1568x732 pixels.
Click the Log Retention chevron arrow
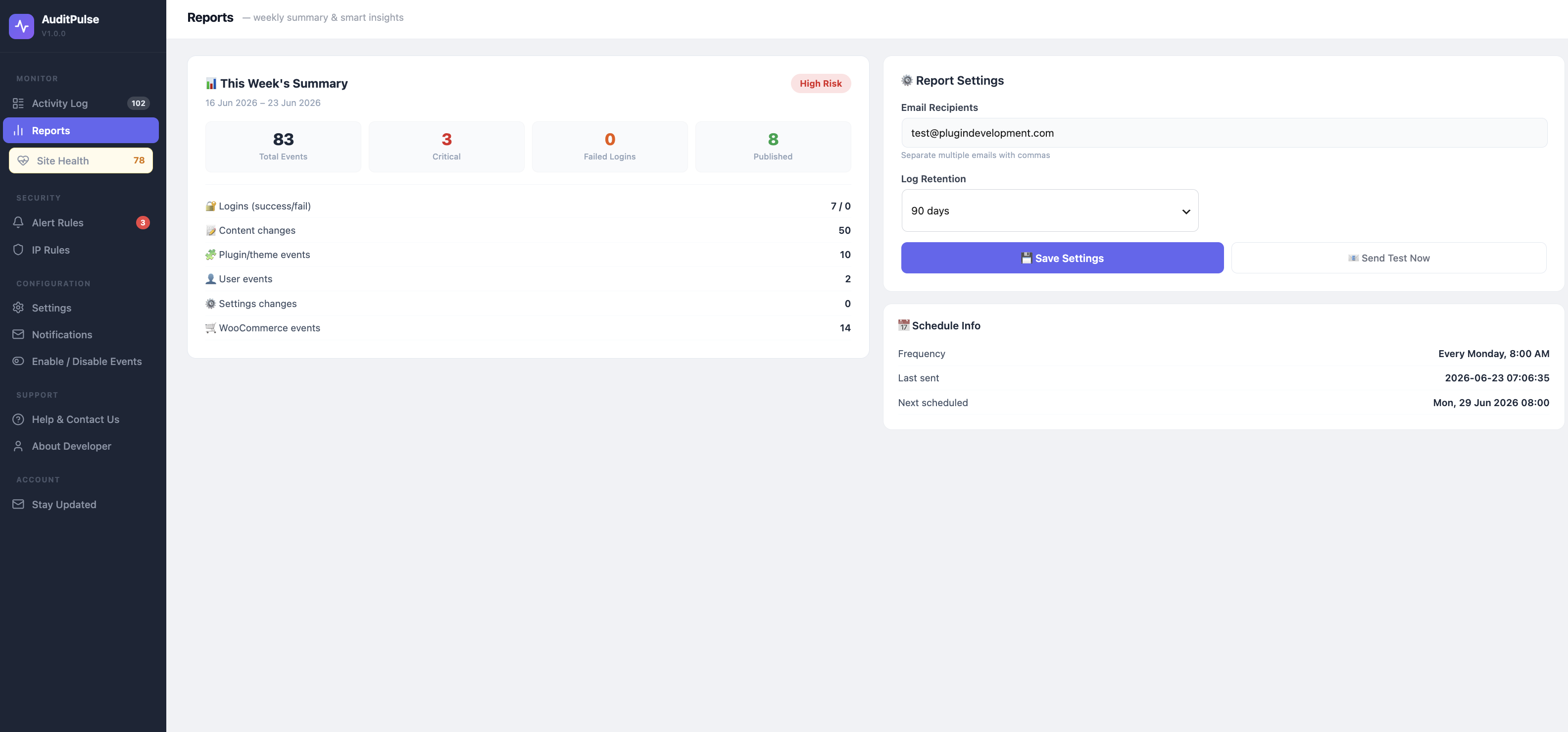(1186, 211)
